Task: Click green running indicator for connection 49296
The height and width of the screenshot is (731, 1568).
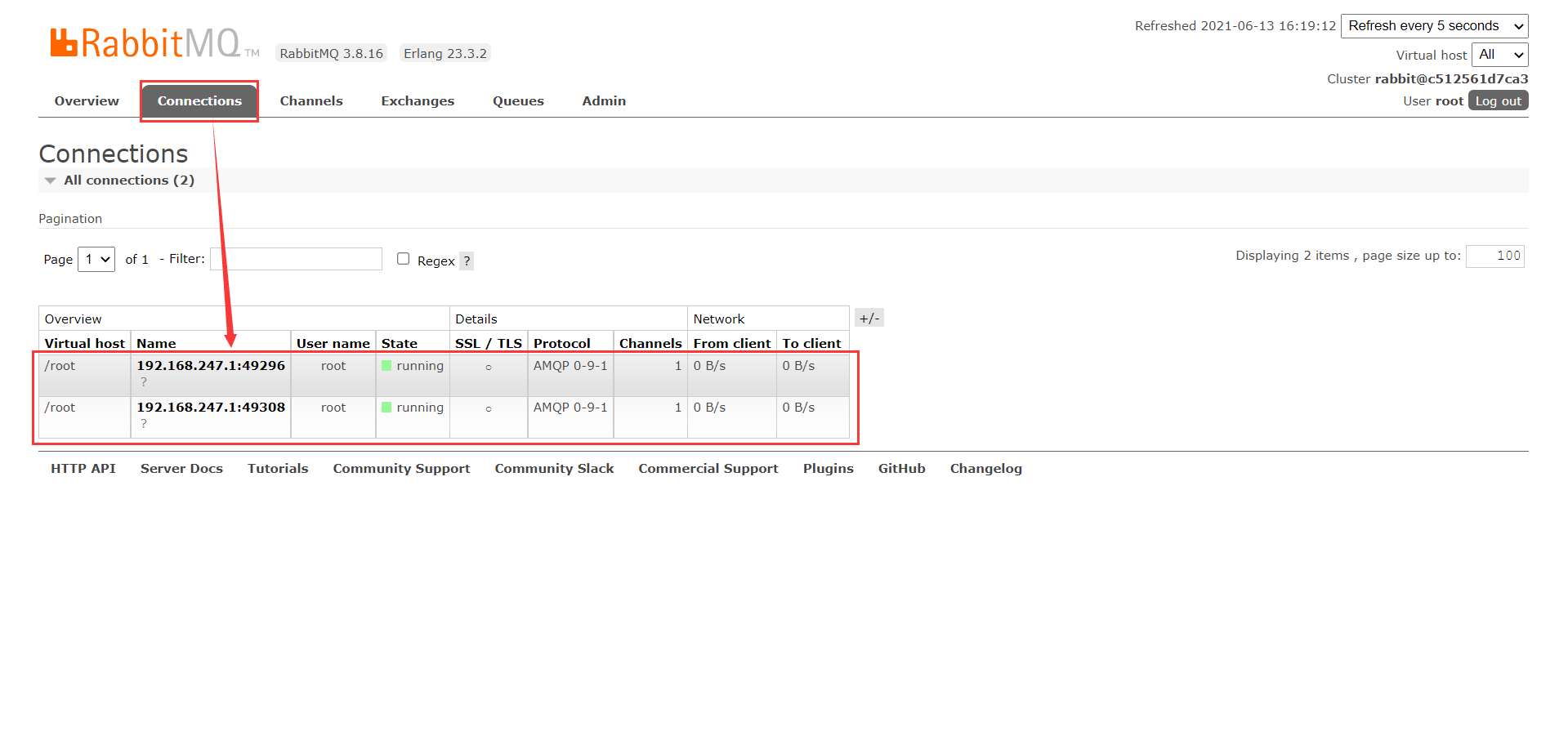Action: point(386,366)
